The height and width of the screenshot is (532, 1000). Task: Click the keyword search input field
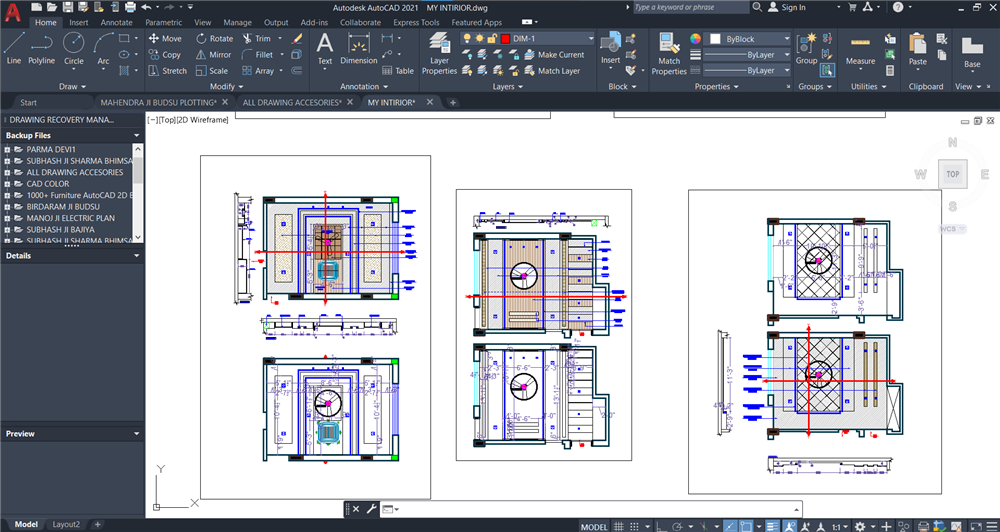click(x=690, y=7)
